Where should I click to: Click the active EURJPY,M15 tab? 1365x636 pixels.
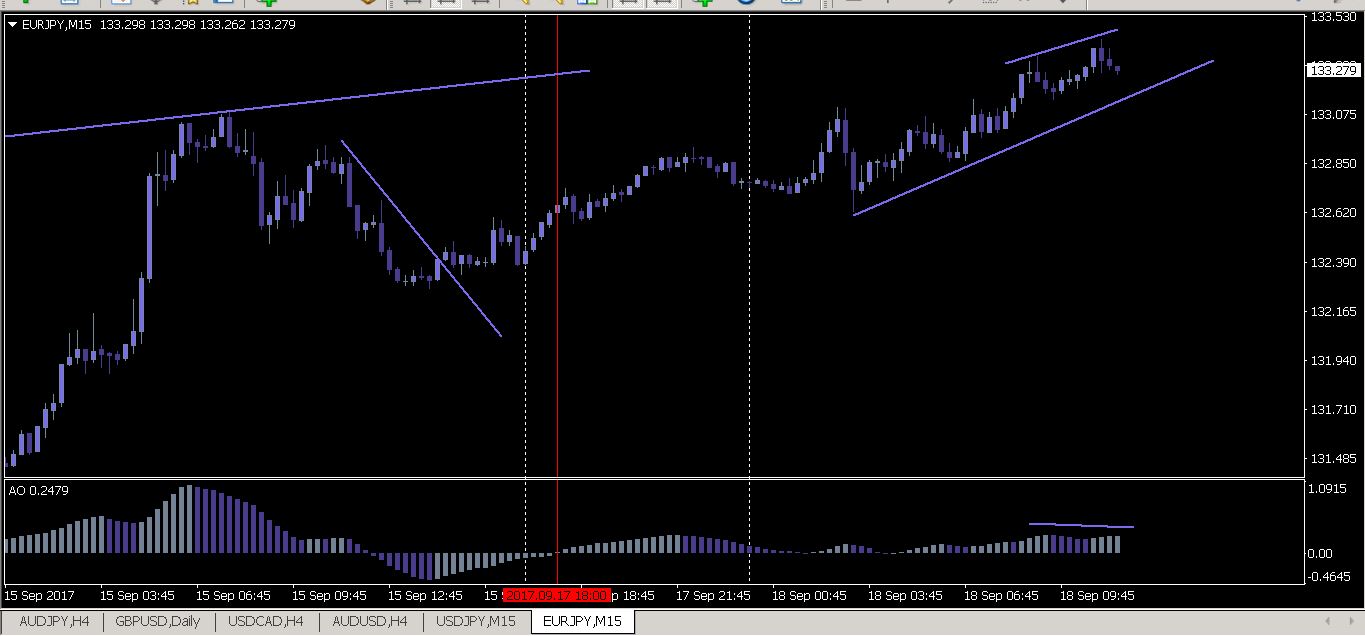tap(582, 622)
